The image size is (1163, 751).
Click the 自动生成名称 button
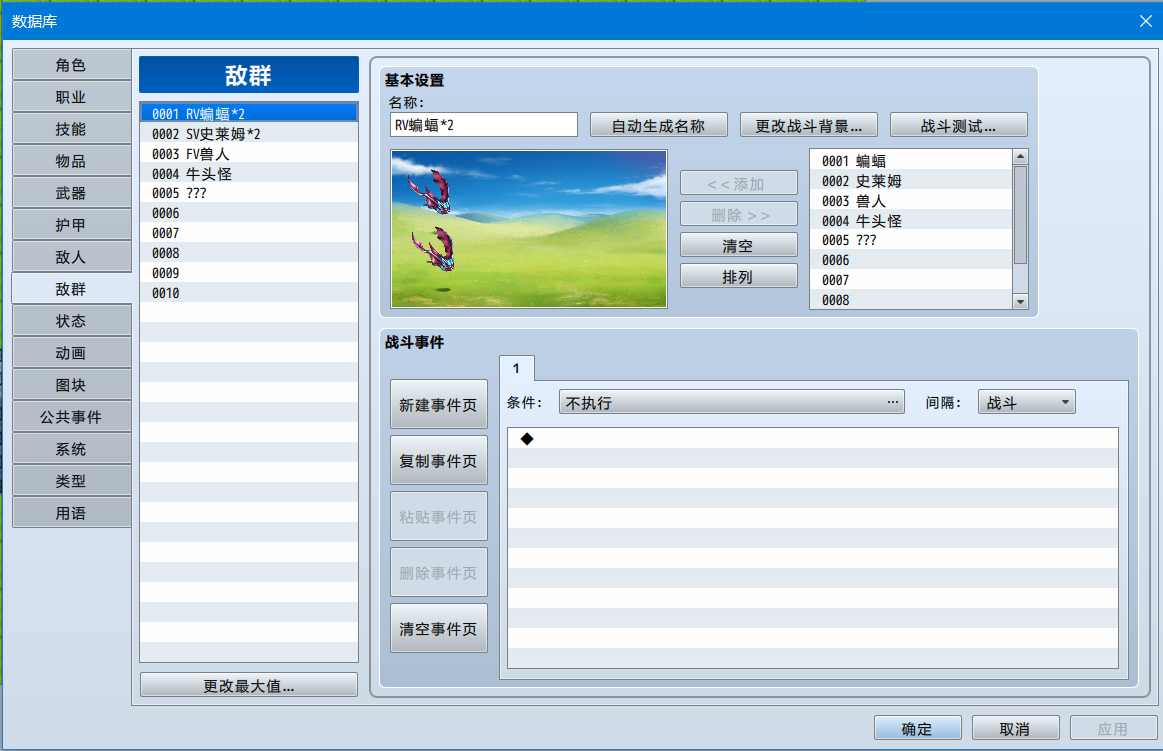659,125
